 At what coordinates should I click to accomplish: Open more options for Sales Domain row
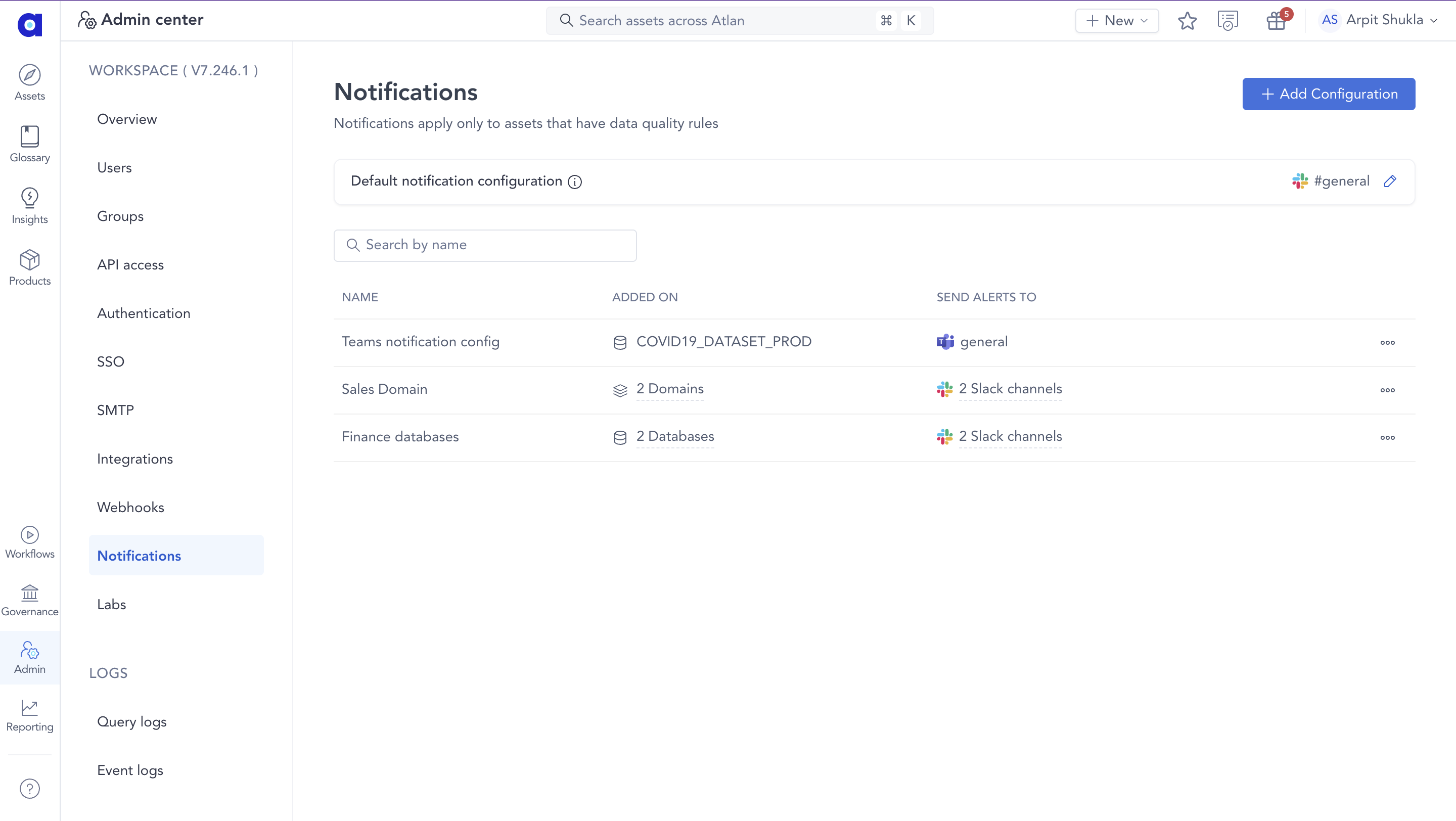point(1387,390)
